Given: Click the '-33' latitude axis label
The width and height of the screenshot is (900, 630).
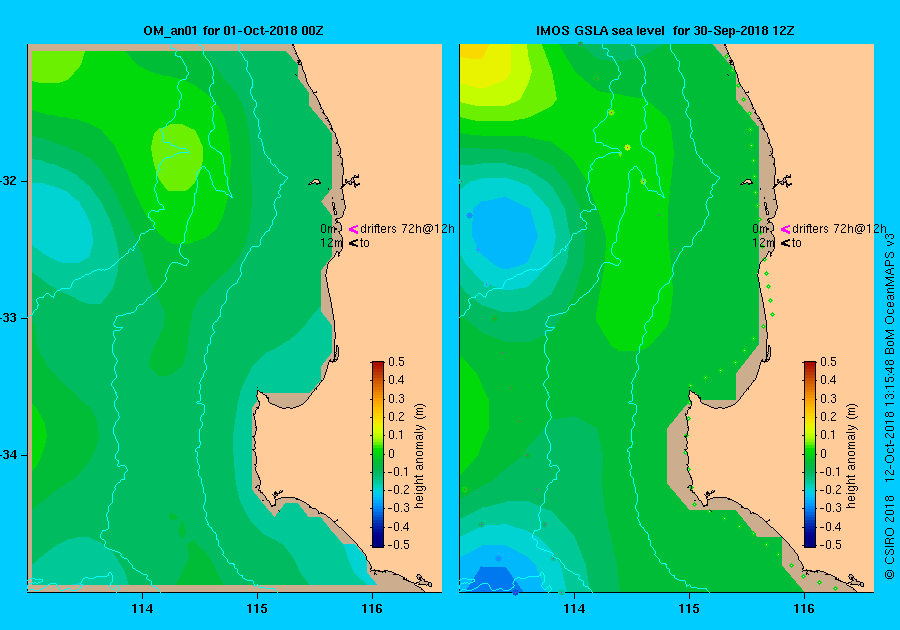Looking at the screenshot, I should point(9,318).
